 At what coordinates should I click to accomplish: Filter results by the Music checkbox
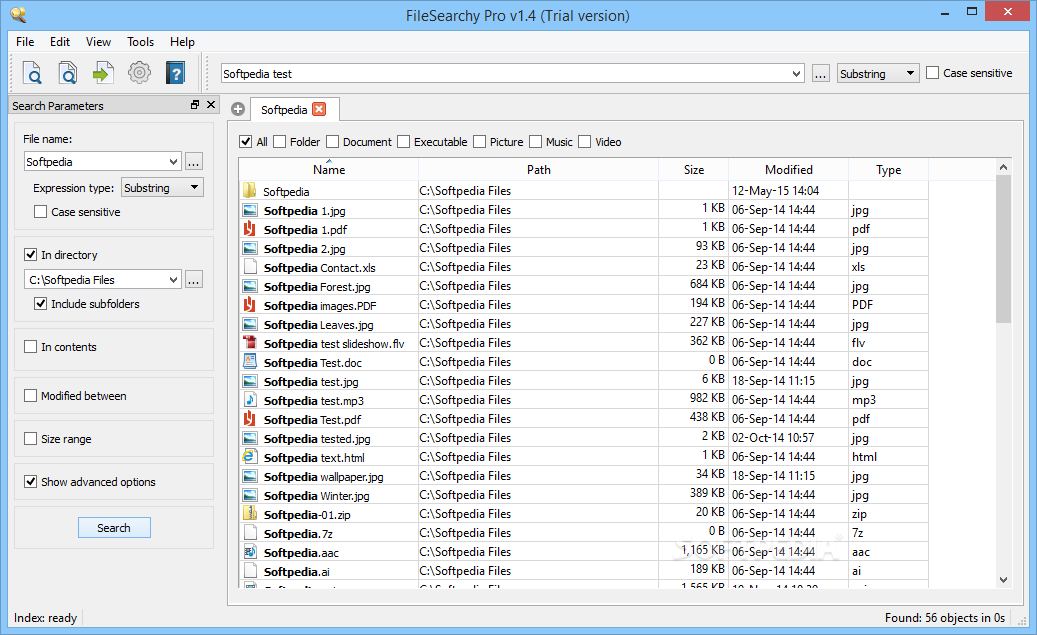click(x=536, y=142)
